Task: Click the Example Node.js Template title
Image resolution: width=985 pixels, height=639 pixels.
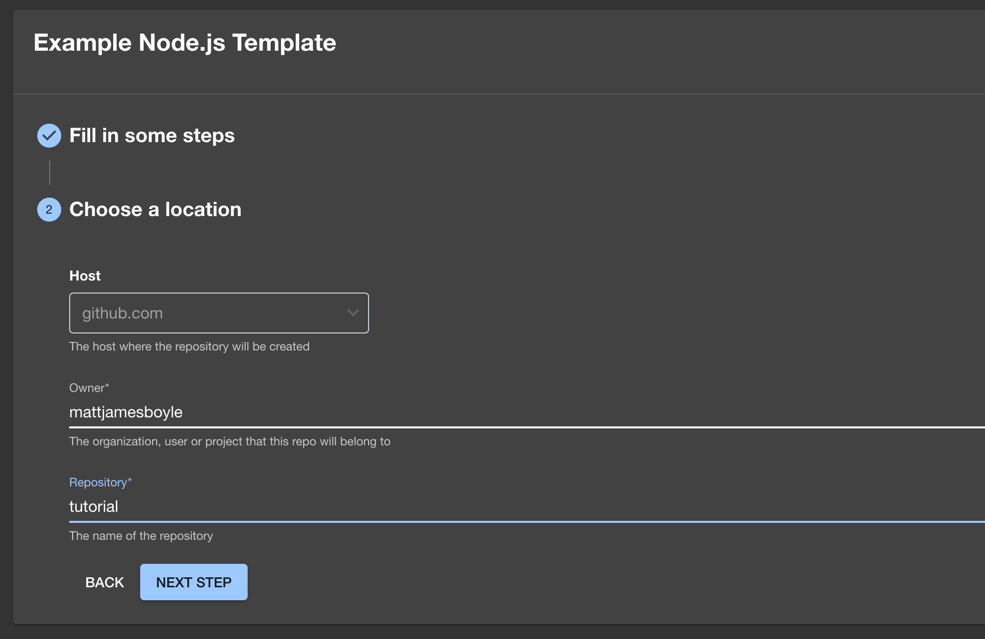Action: pyautogui.click(x=185, y=43)
